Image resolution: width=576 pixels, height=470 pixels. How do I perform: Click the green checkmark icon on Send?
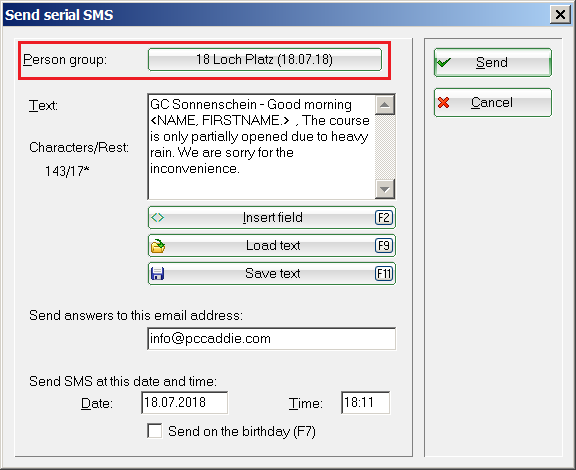click(x=444, y=62)
